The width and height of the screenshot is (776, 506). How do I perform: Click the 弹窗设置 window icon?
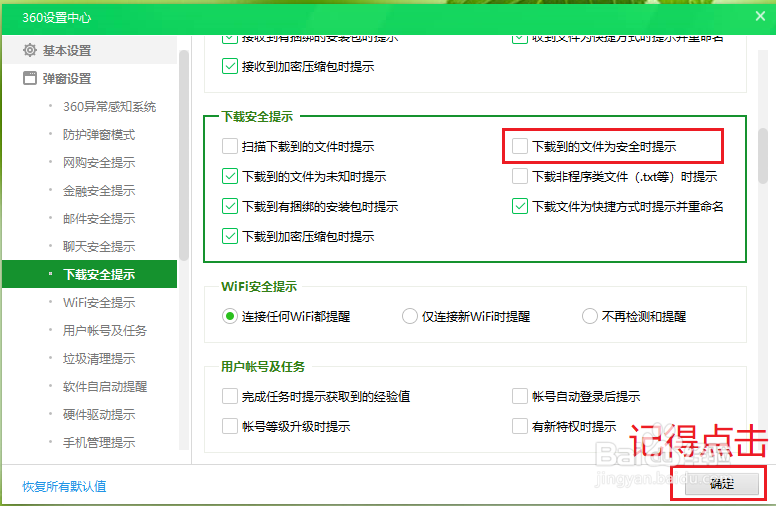30,78
